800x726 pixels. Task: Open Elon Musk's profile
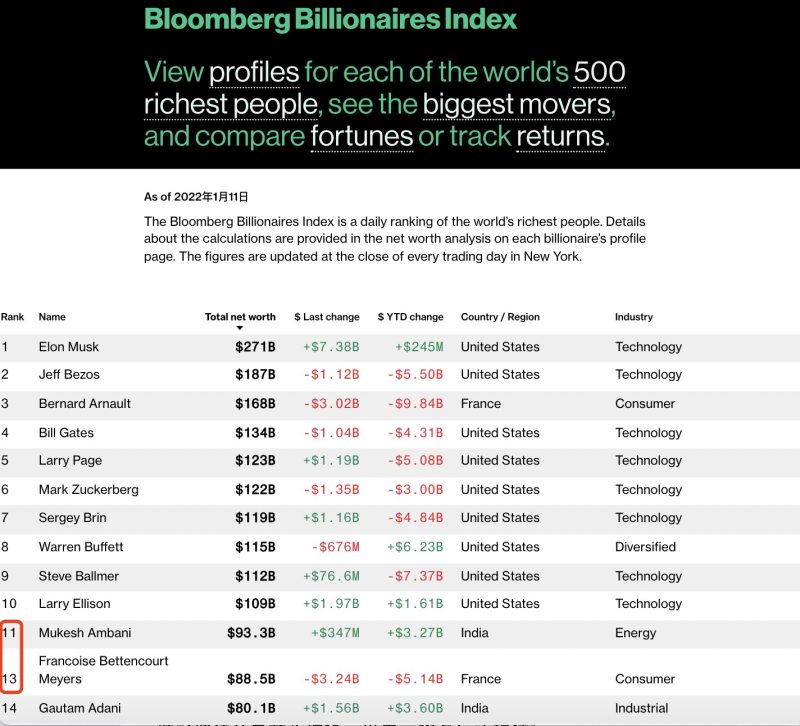coord(68,347)
